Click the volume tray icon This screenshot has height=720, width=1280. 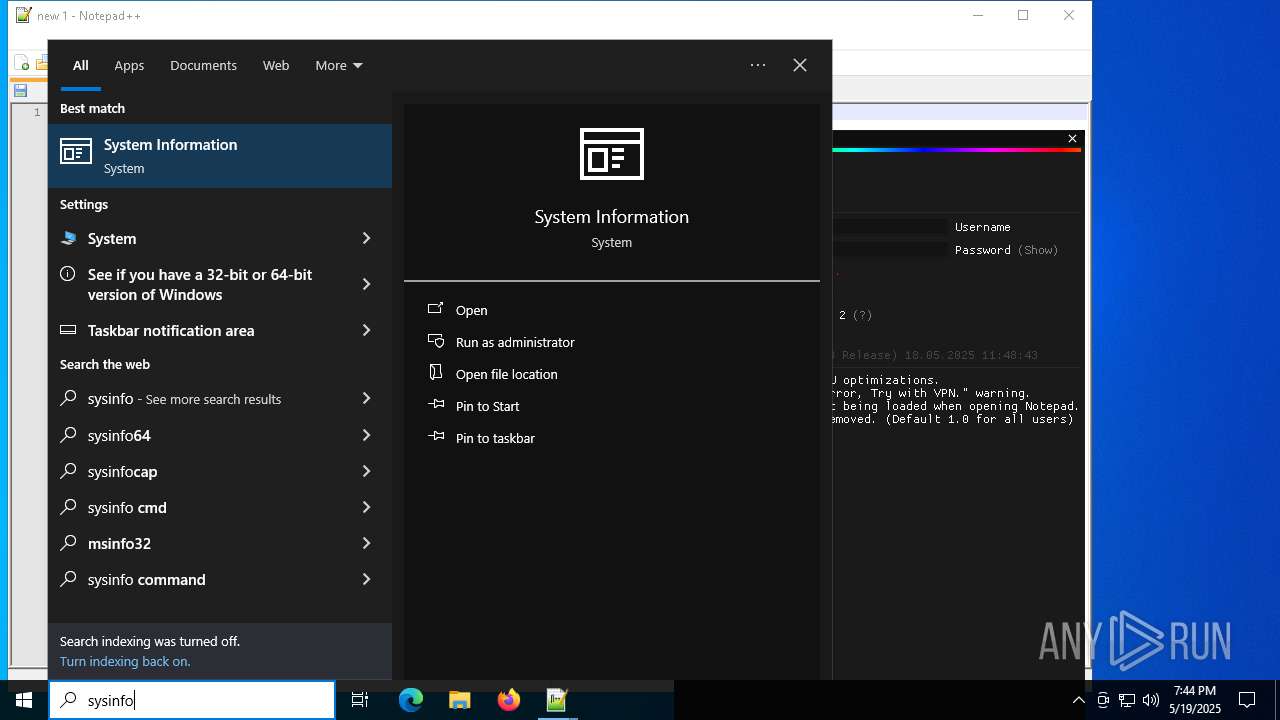click(1151, 700)
